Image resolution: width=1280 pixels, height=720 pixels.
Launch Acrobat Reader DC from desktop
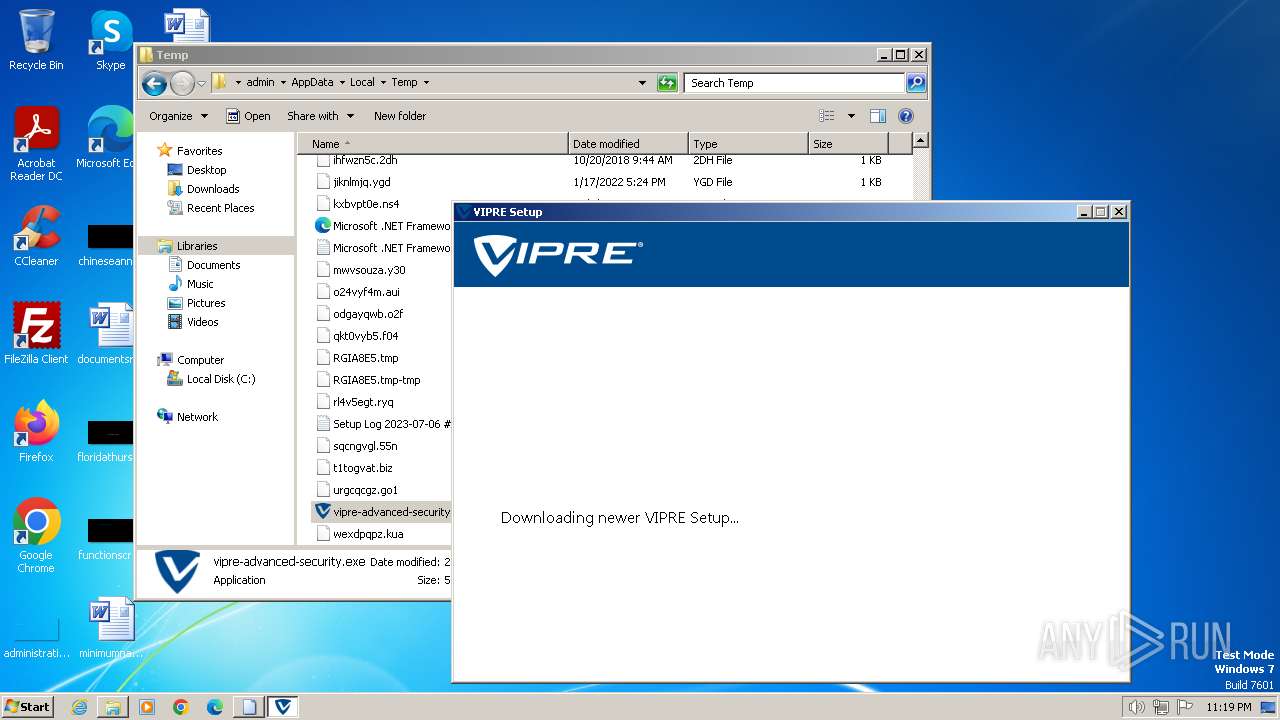36,143
